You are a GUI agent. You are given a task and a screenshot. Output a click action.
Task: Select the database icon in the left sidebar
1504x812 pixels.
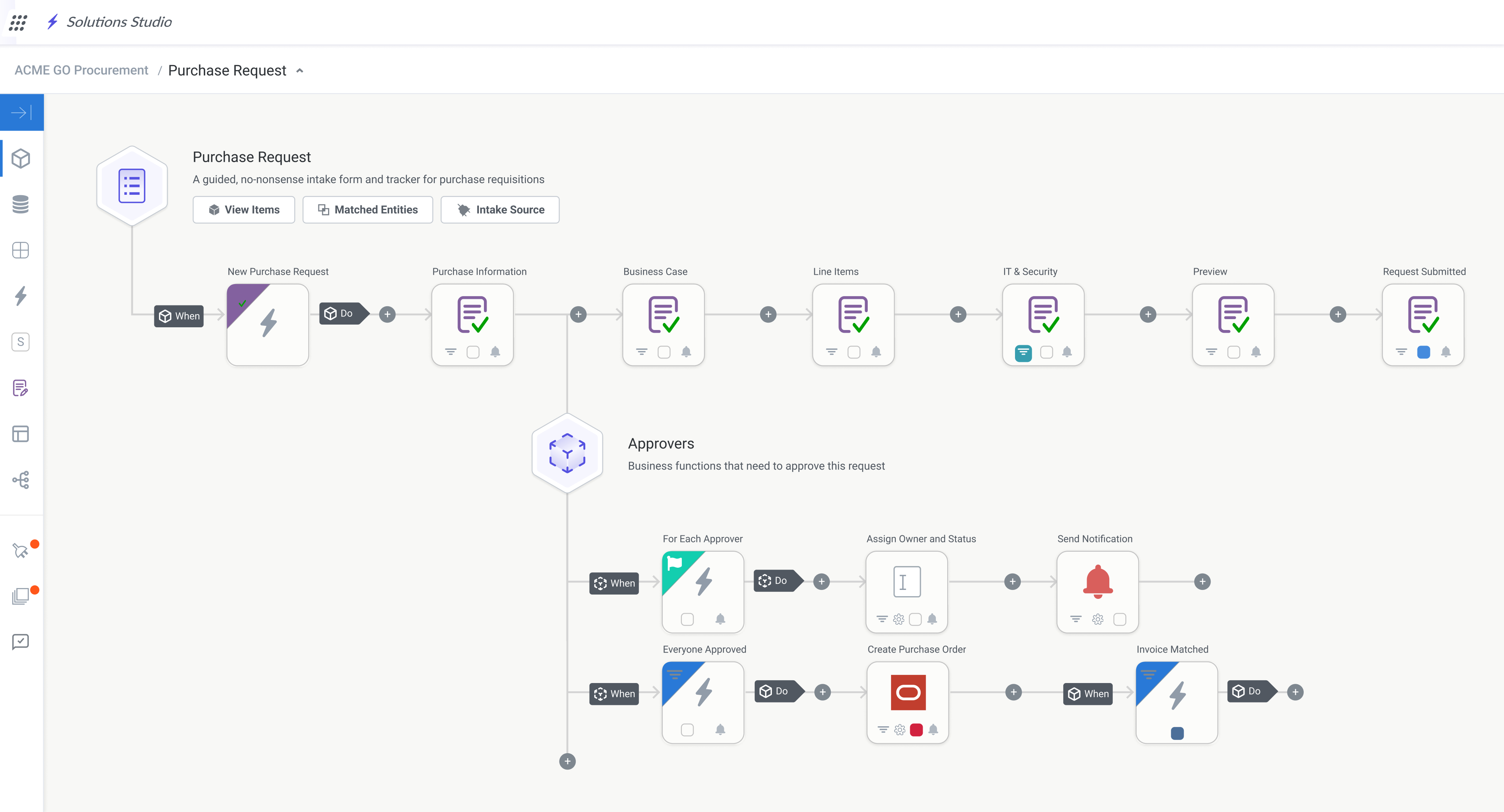[21, 204]
